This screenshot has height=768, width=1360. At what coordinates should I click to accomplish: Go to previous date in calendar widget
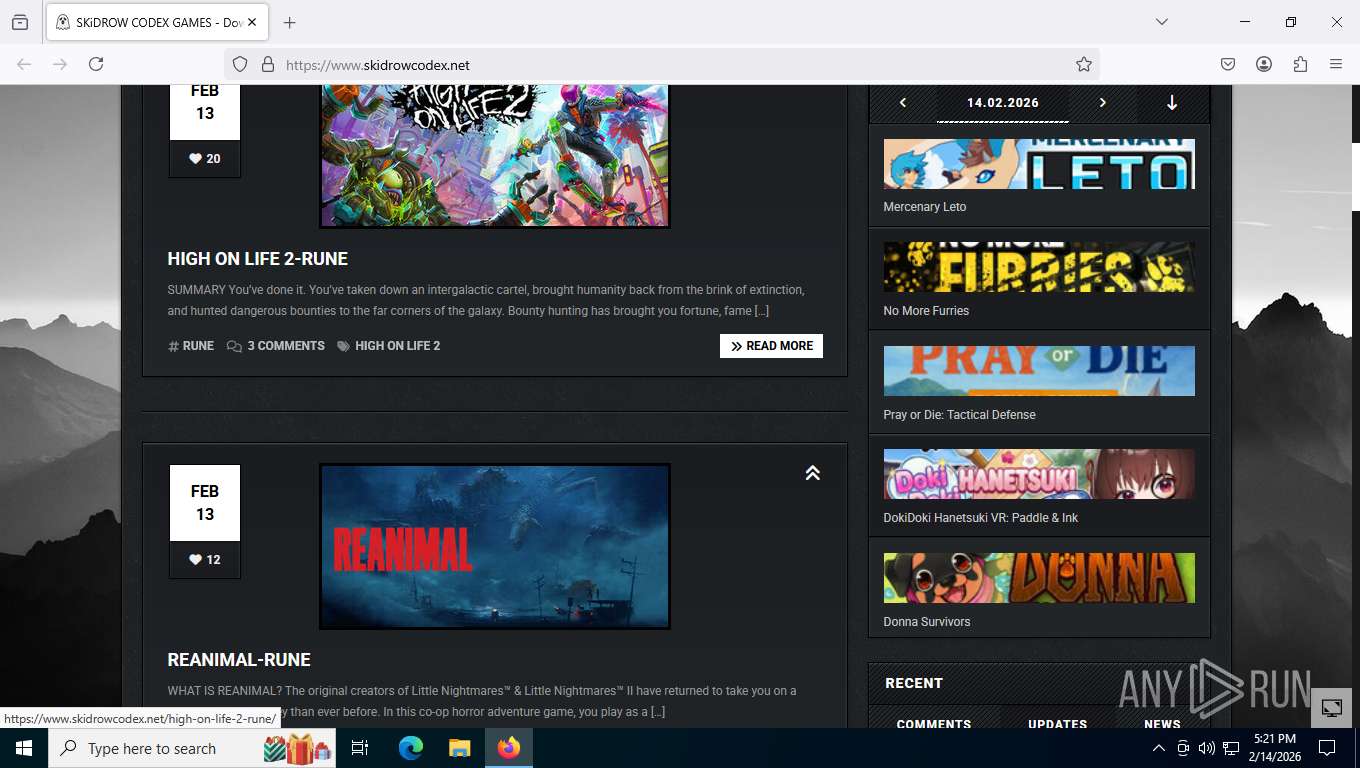[x=903, y=103]
